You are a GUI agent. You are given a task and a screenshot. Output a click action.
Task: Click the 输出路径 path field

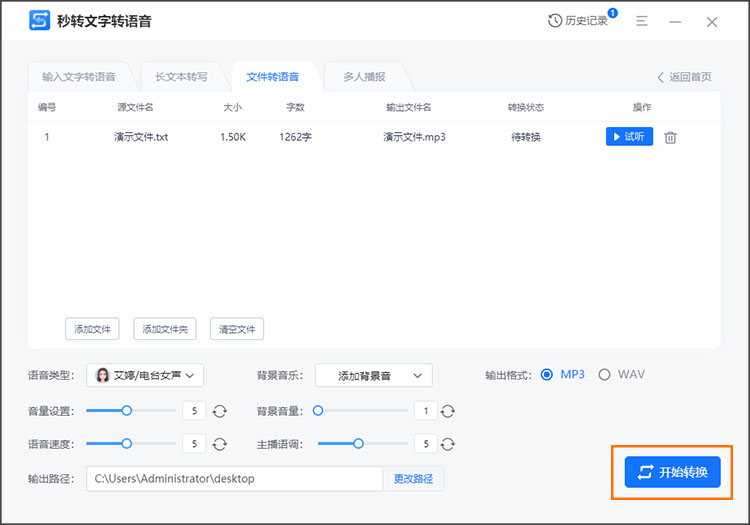234,479
